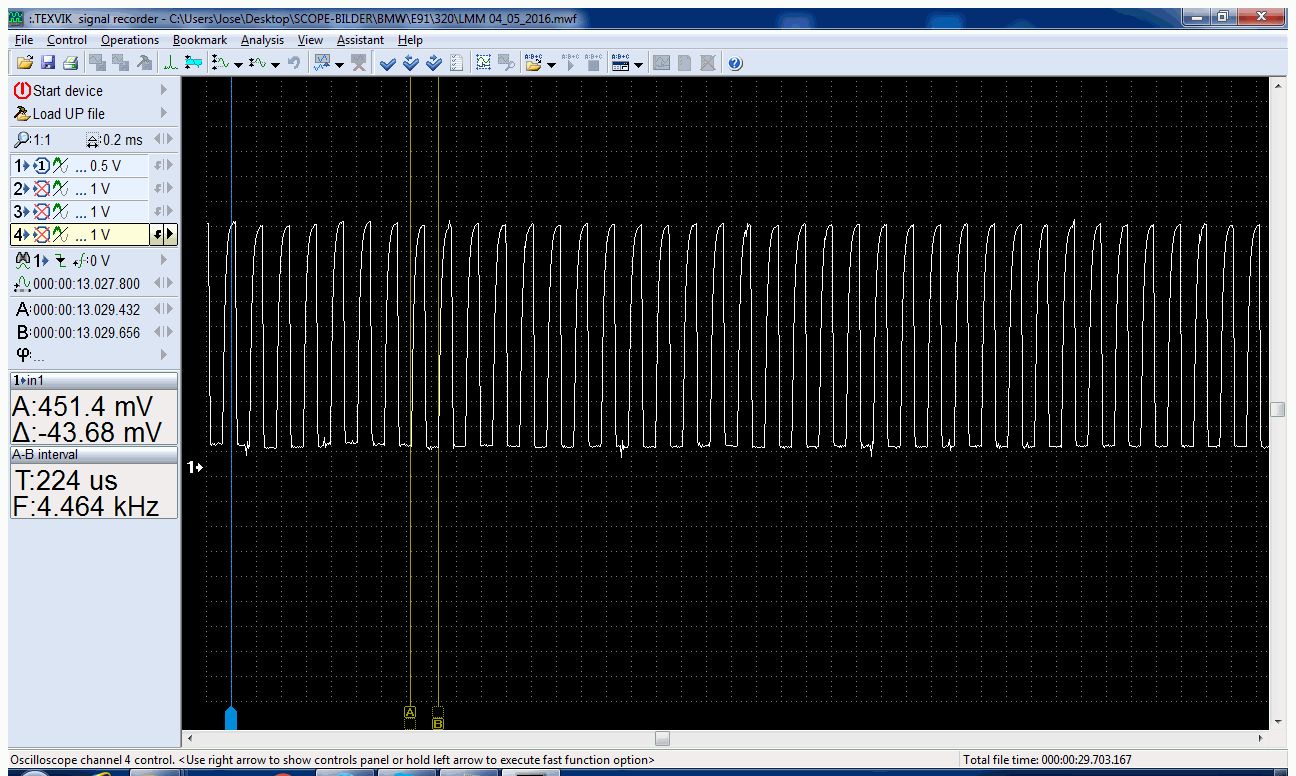Click the binoculars trigger search icon

click(x=22, y=260)
